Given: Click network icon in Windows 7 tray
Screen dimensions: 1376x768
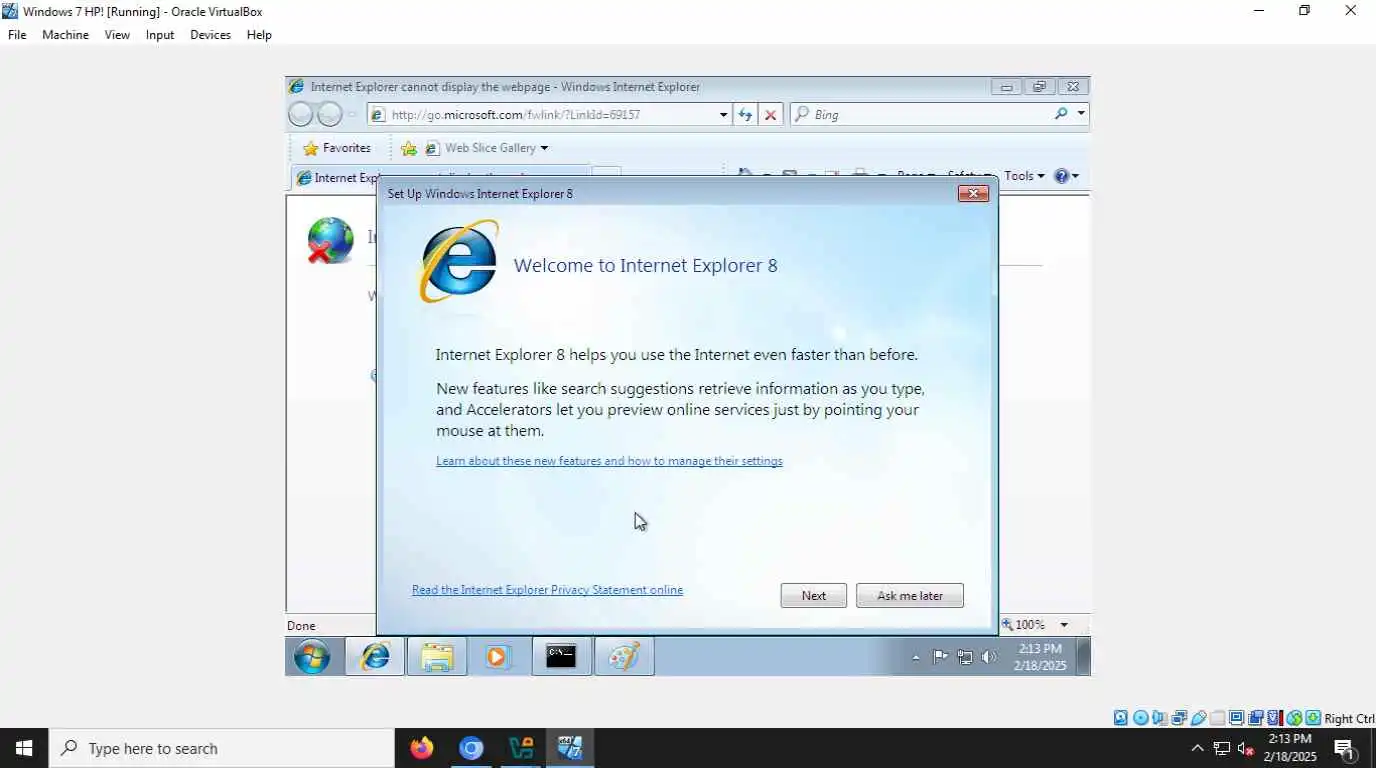Looking at the screenshot, I should coord(965,657).
